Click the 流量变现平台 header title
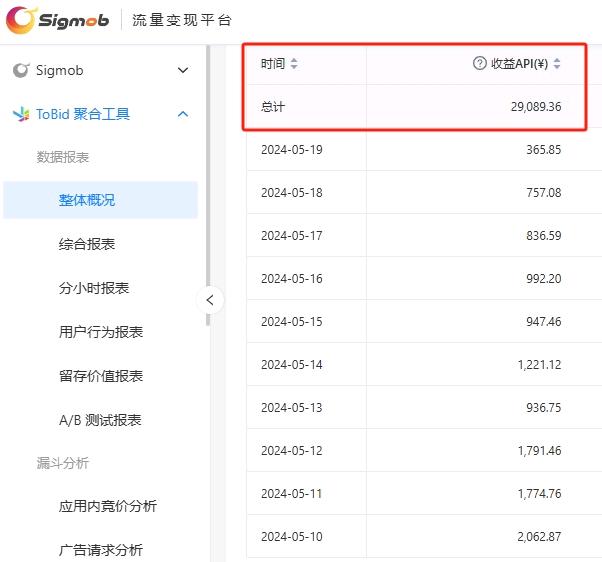 tap(182, 20)
